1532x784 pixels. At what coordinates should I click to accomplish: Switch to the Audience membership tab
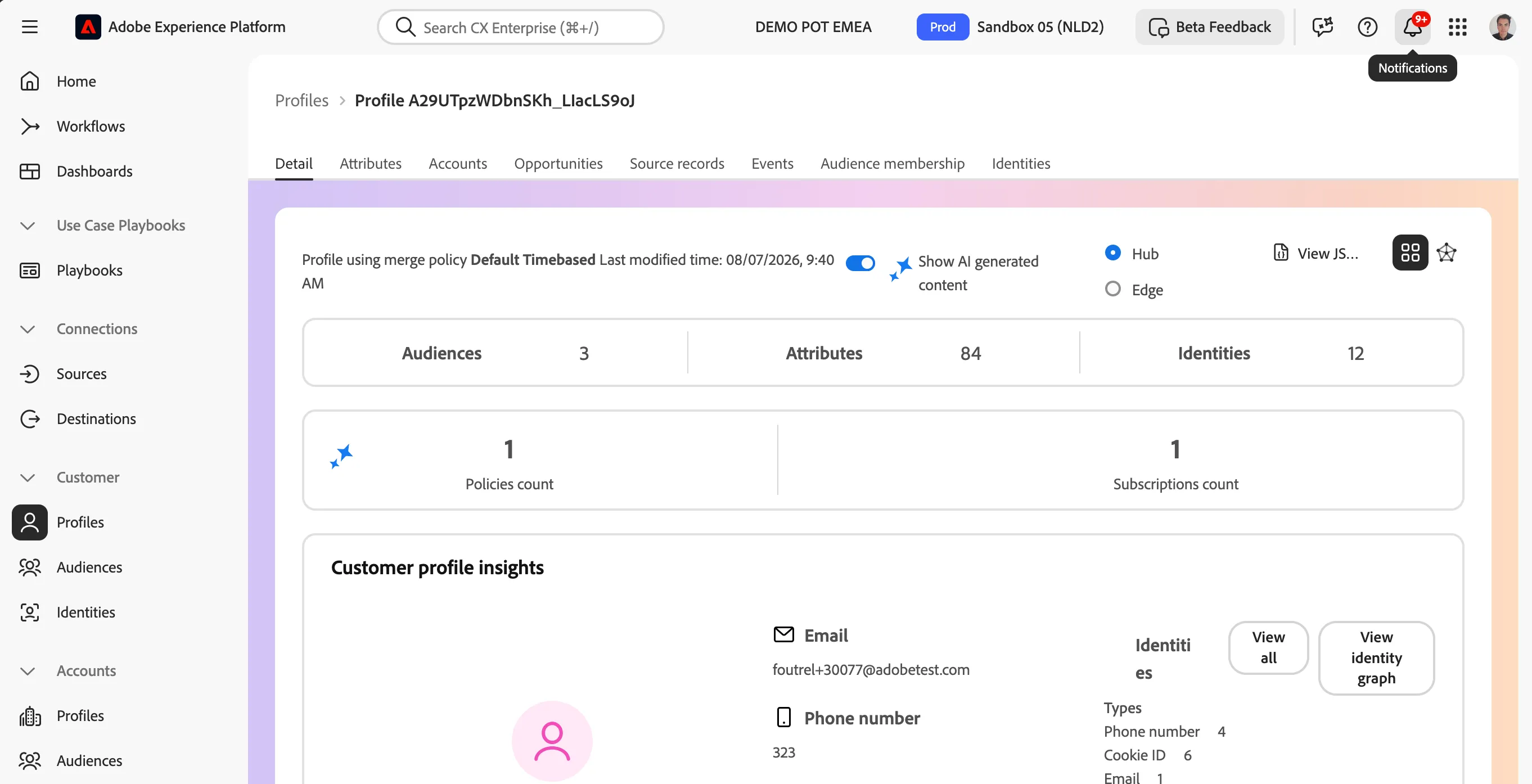pos(892,164)
